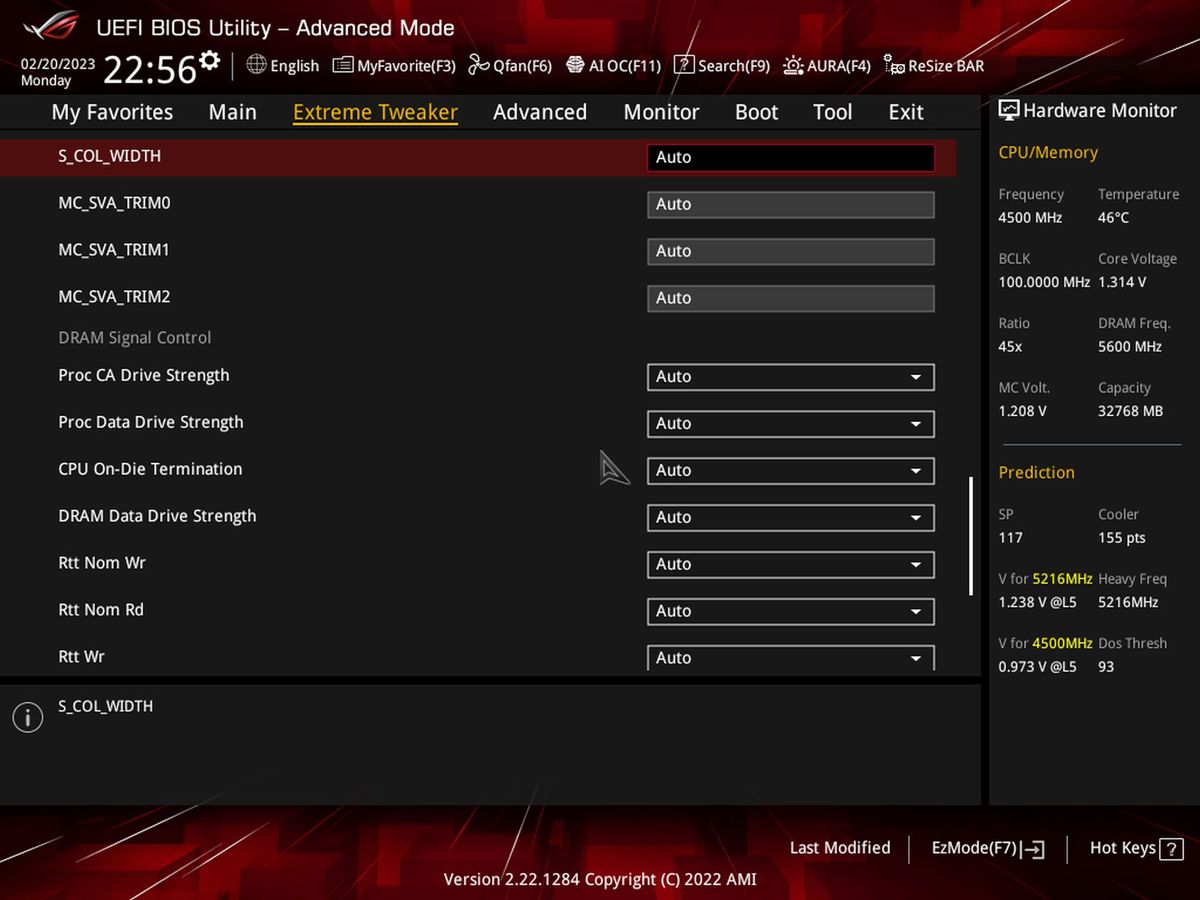
Task: Click the Last Modified button
Action: 840,848
